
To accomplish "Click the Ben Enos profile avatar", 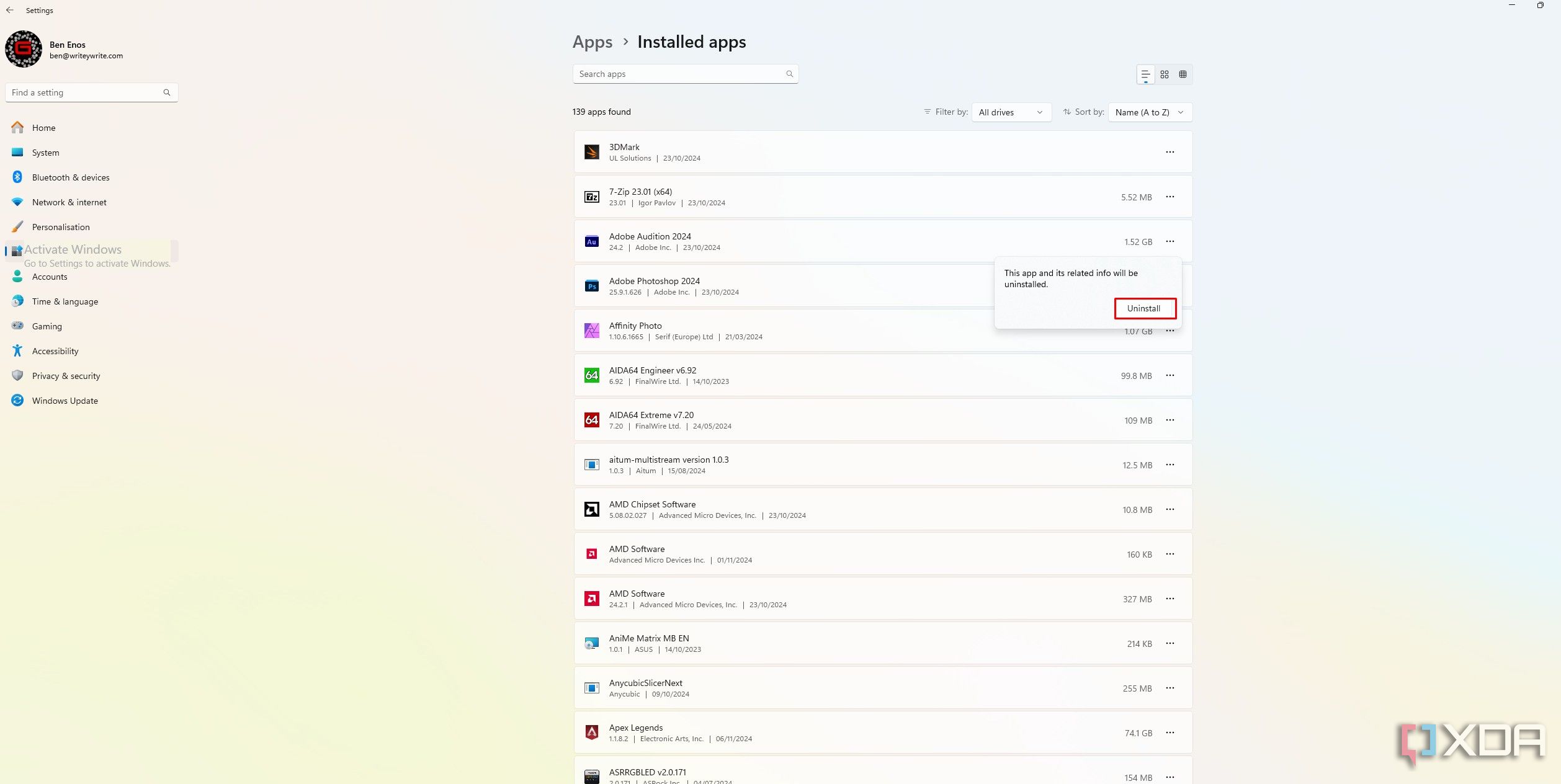I will [x=24, y=49].
